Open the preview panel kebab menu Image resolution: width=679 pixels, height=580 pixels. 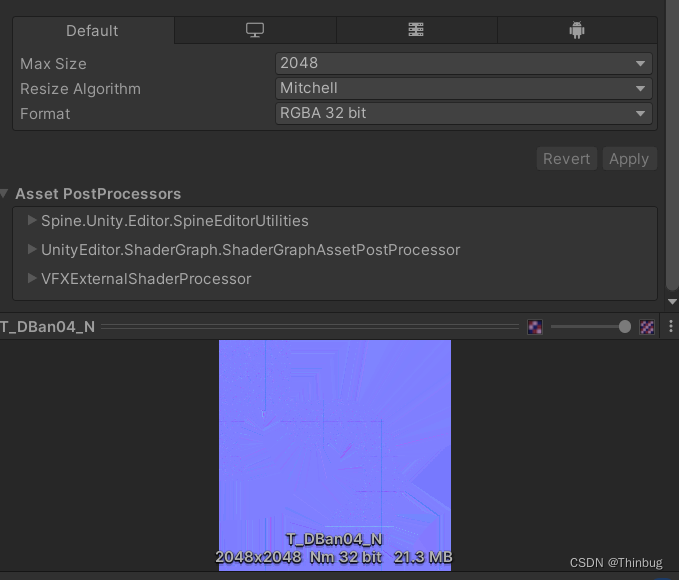(x=671, y=326)
